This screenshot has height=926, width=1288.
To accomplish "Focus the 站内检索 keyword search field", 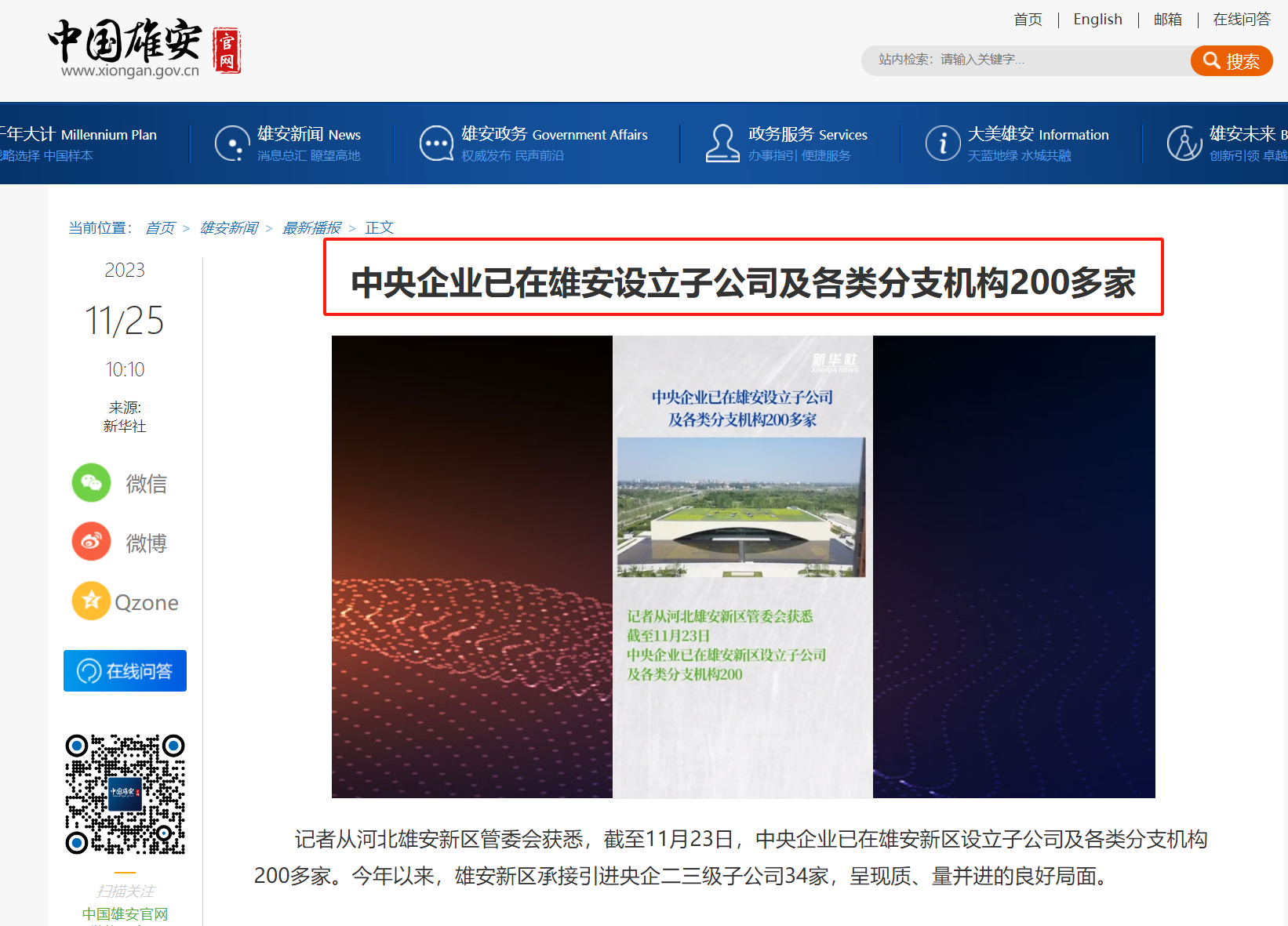I will [1026, 60].
